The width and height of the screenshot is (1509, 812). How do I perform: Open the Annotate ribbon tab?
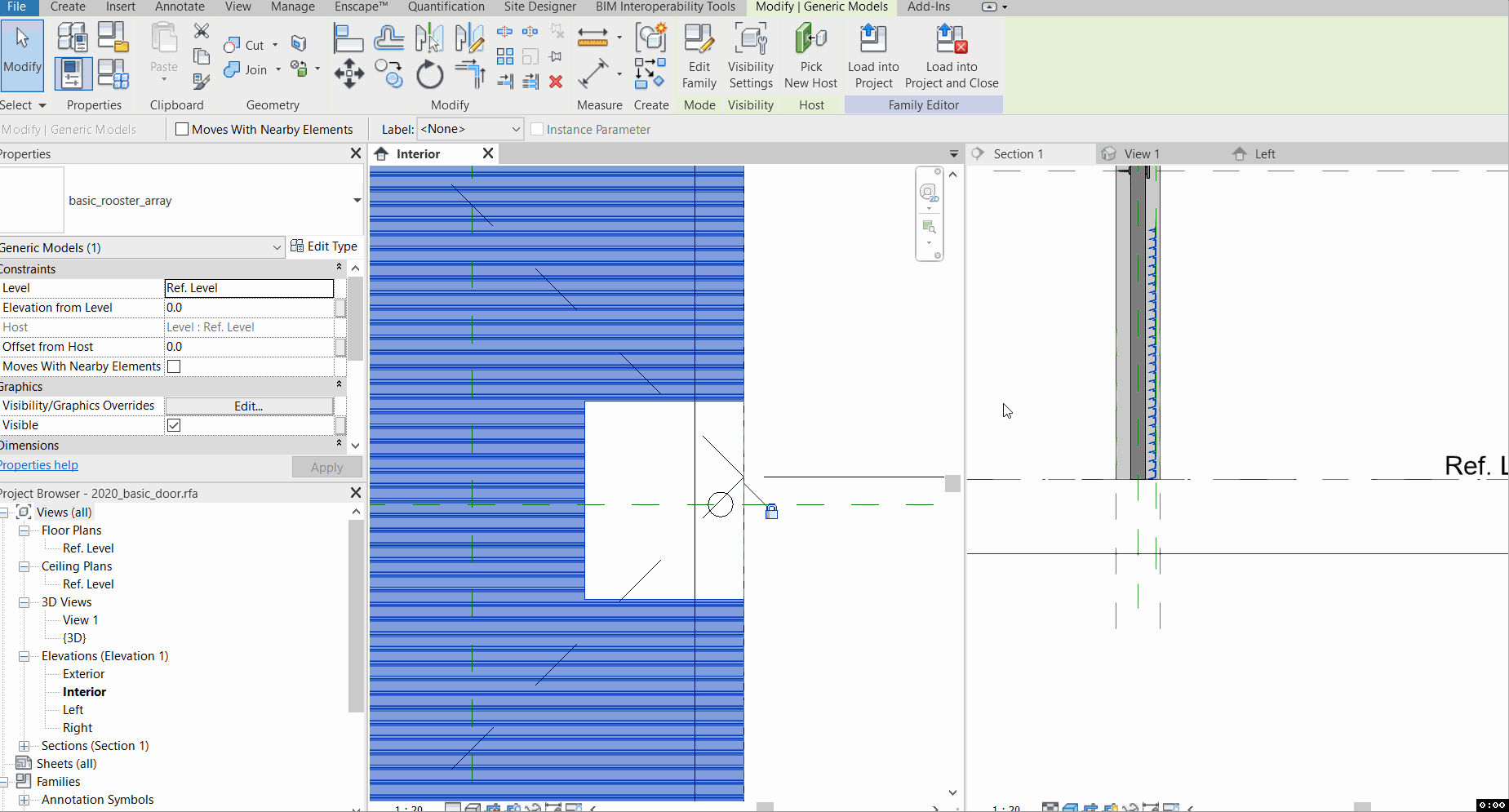tap(180, 7)
